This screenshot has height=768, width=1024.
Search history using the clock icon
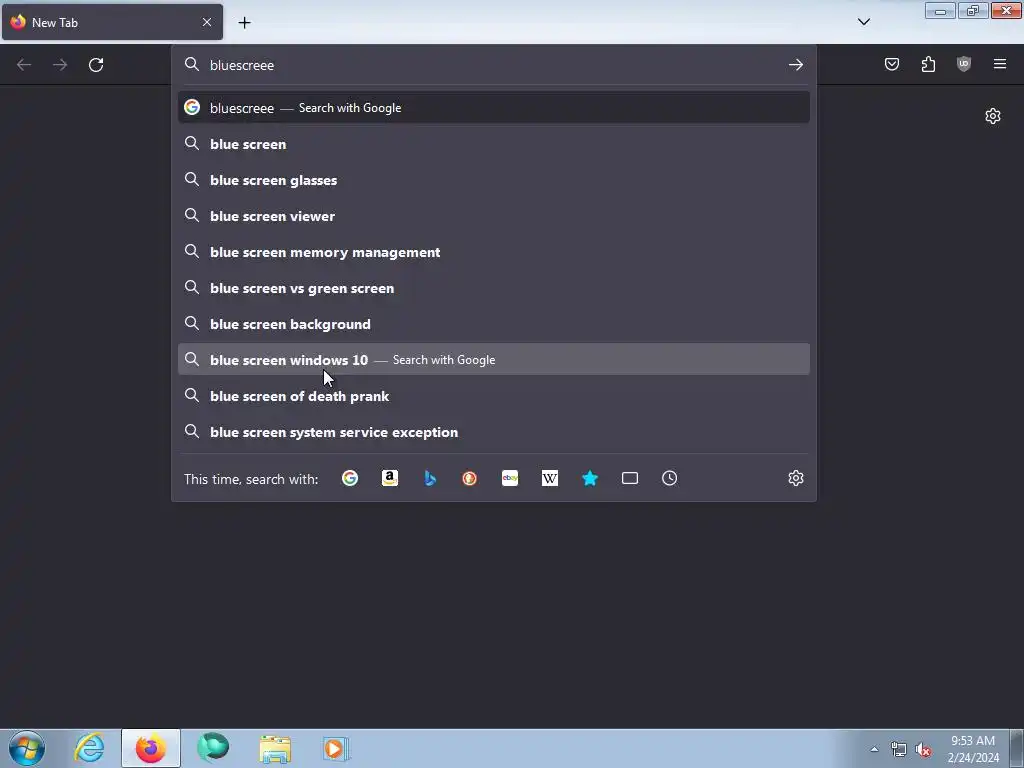669,479
